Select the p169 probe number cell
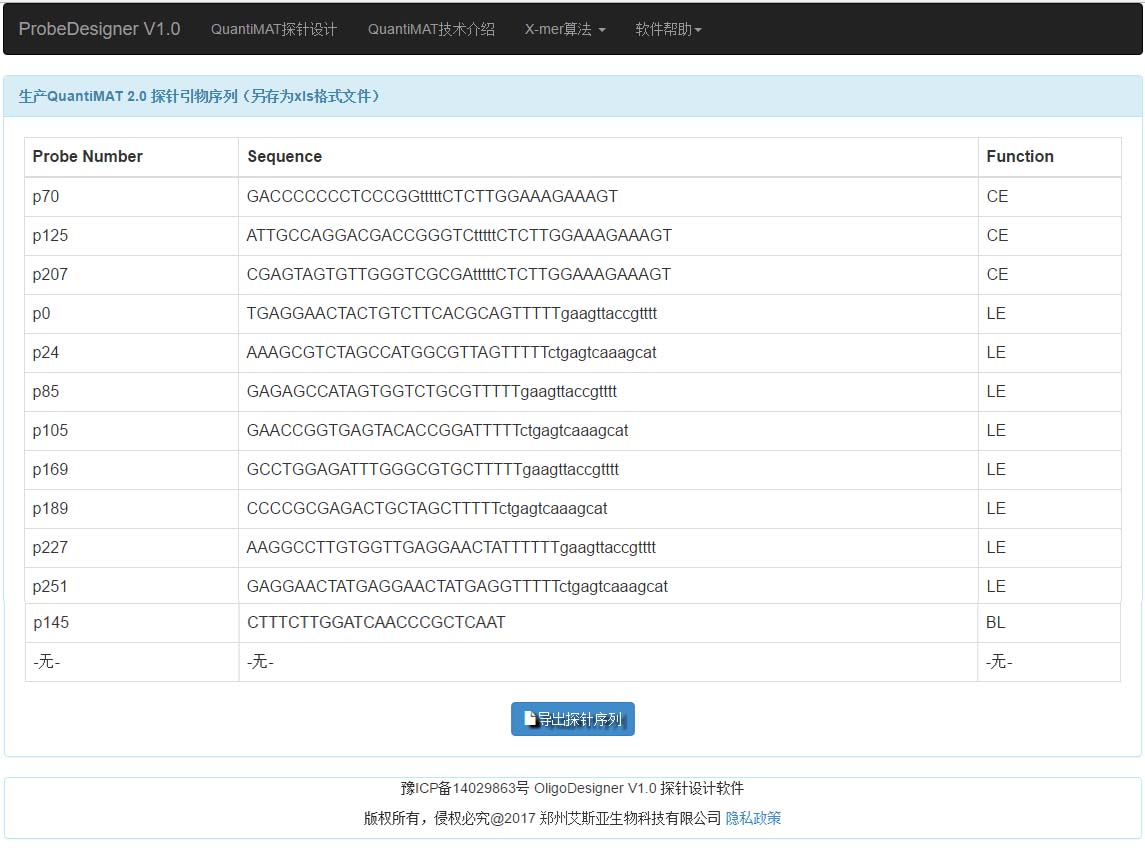Viewport: 1145px width, 851px height. tap(131, 470)
